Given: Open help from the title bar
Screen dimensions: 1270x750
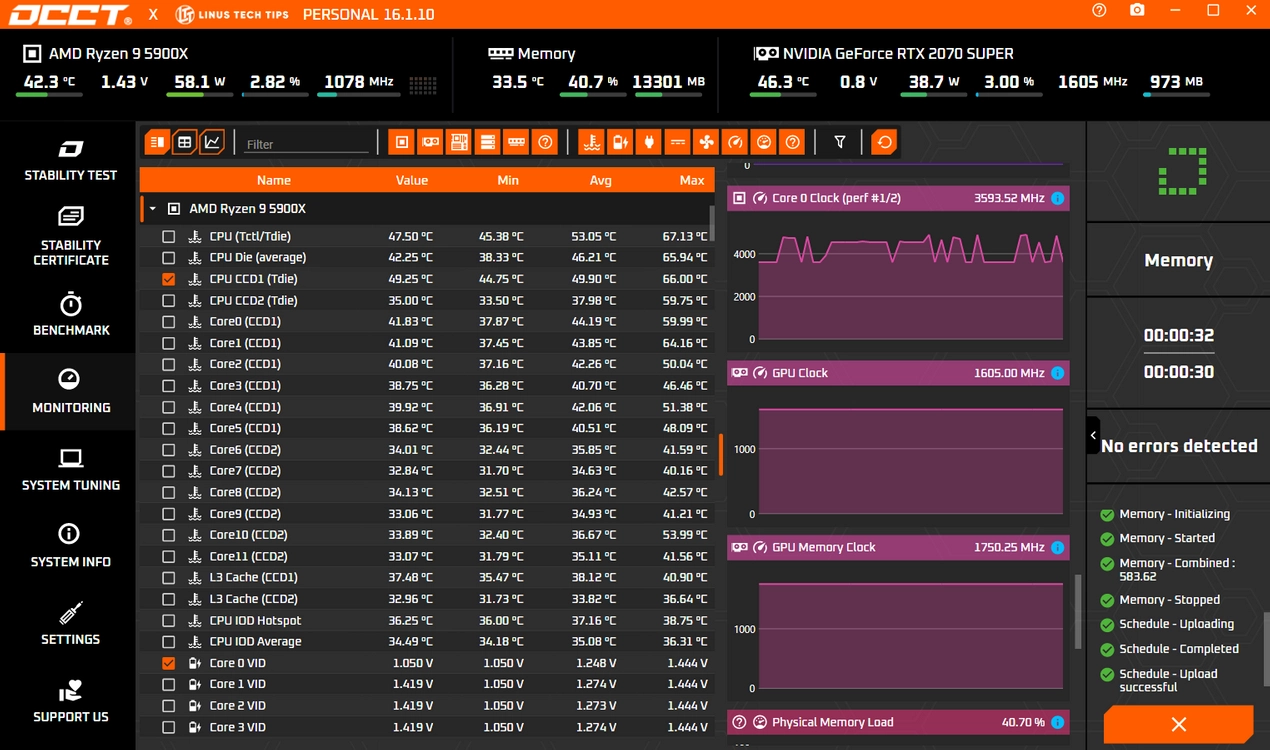Looking at the screenshot, I should click(x=1100, y=11).
